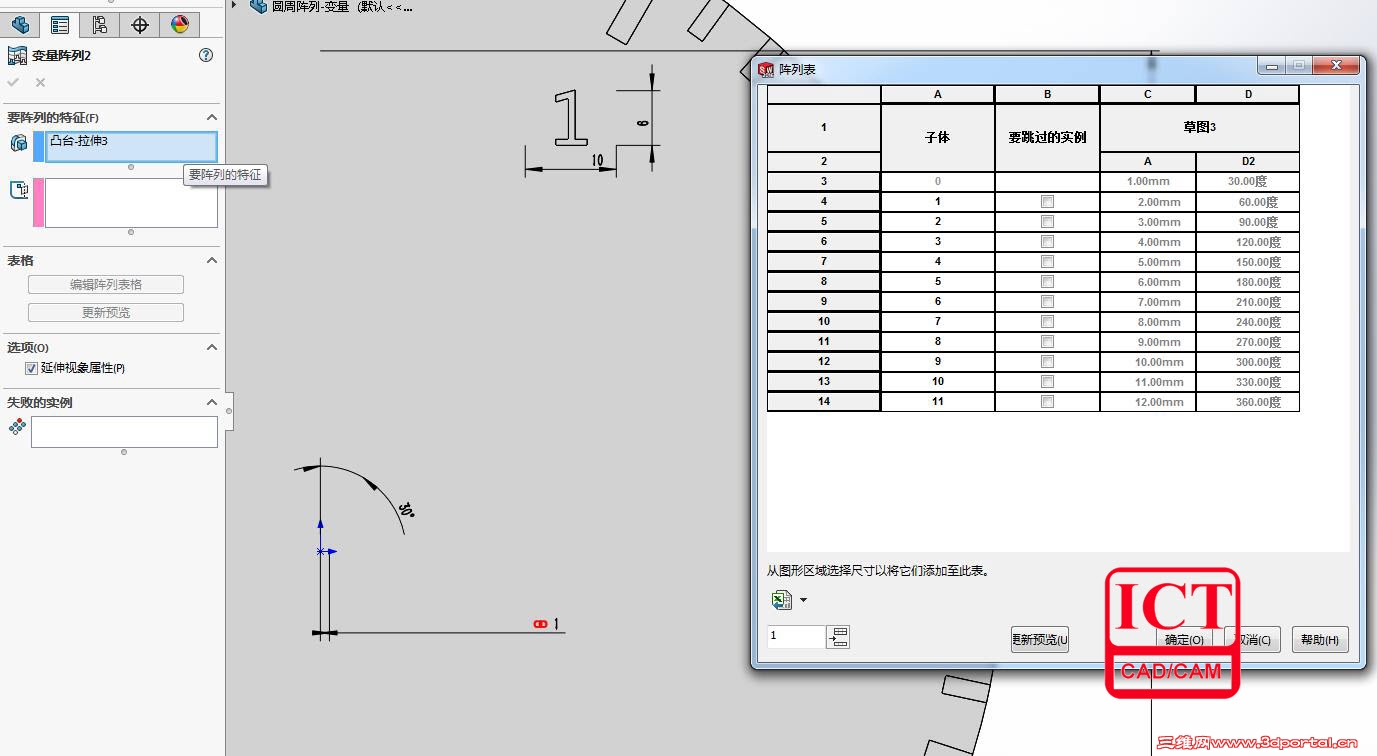Screen dimensions: 1377x756
Task: Check skip-instance box for instance 3
Action: pos(1047,242)
